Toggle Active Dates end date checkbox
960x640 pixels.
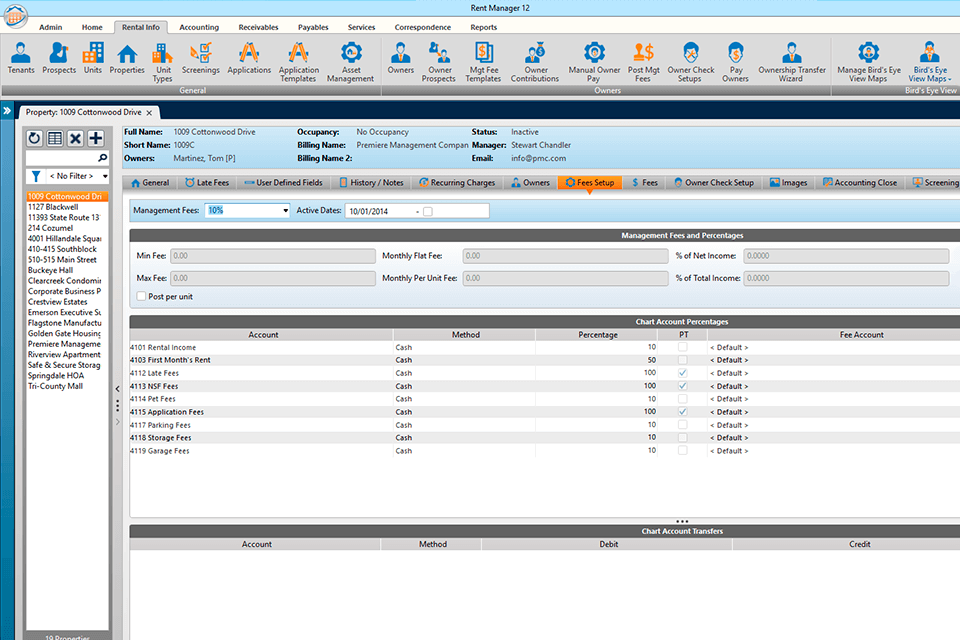[x=428, y=211]
